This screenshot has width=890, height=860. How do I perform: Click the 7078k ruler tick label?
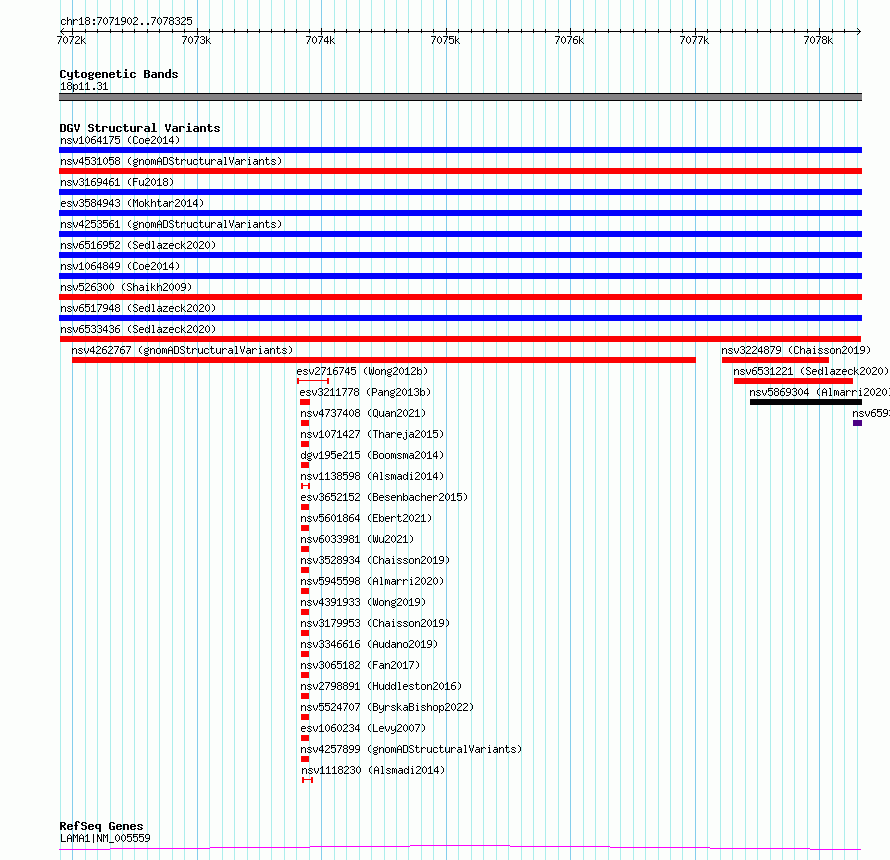pos(818,40)
